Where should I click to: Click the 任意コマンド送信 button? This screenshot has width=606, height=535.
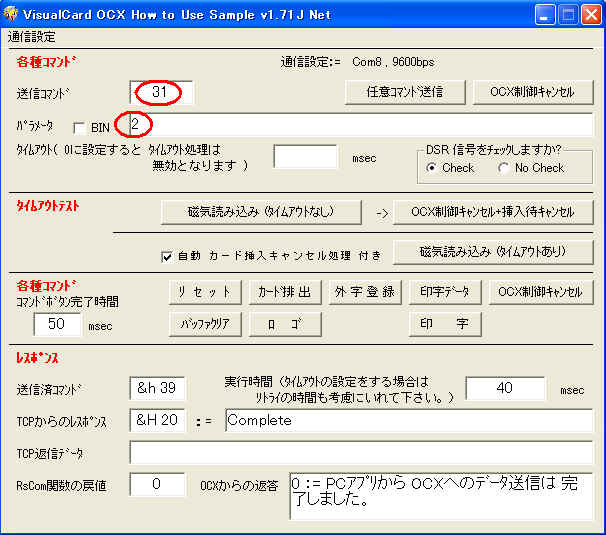405,92
